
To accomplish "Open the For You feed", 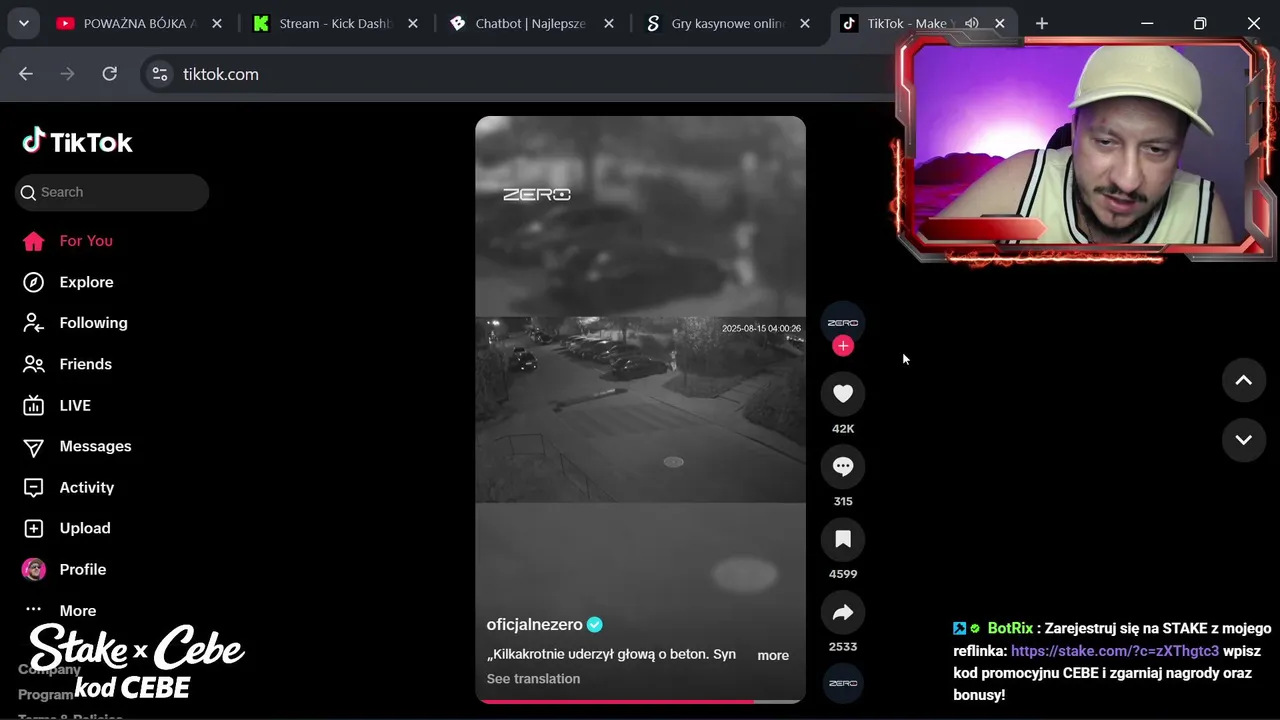I will point(68,241).
